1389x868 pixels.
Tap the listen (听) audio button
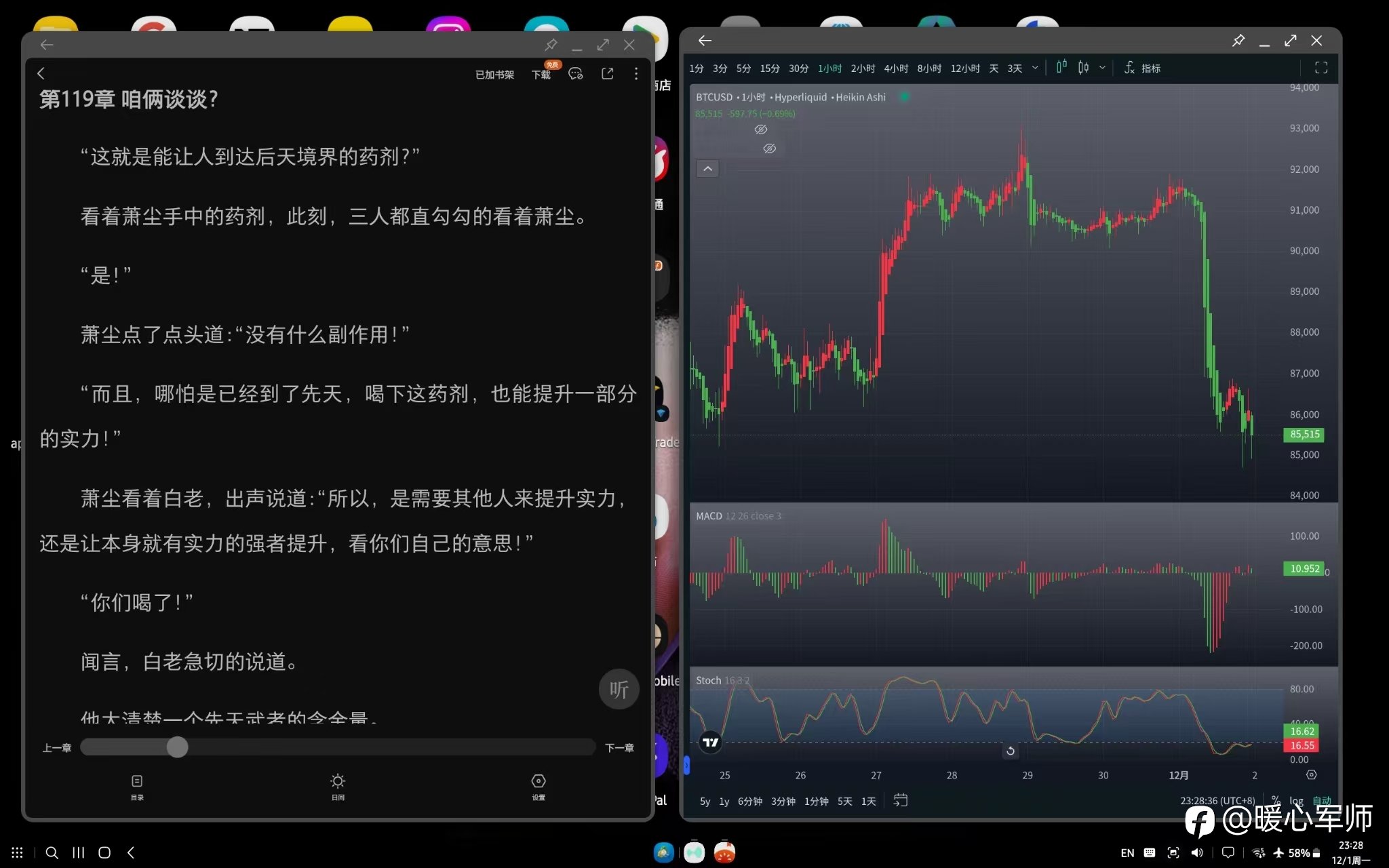[618, 690]
